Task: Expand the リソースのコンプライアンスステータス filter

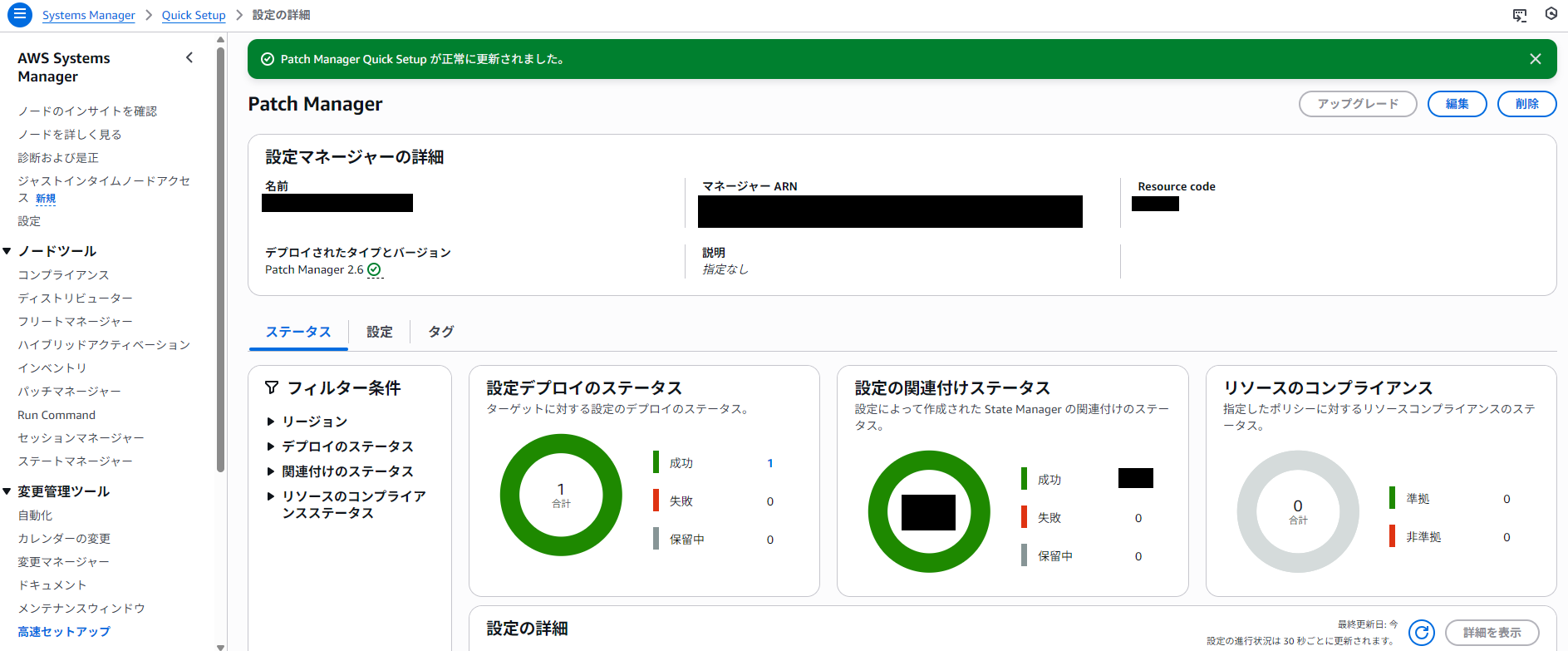Action: pyautogui.click(x=271, y=496)
